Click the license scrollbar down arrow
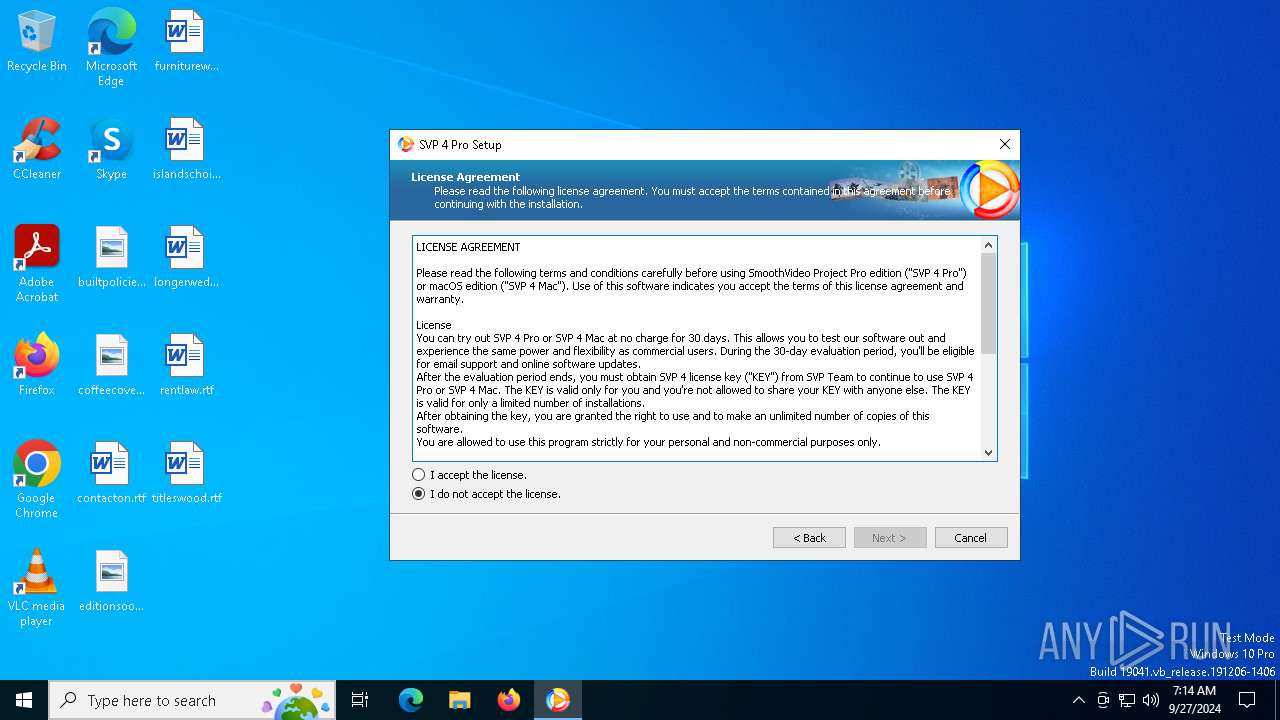Image resolution: width=1280 pixels, height=720 pixels. point(988,452)
